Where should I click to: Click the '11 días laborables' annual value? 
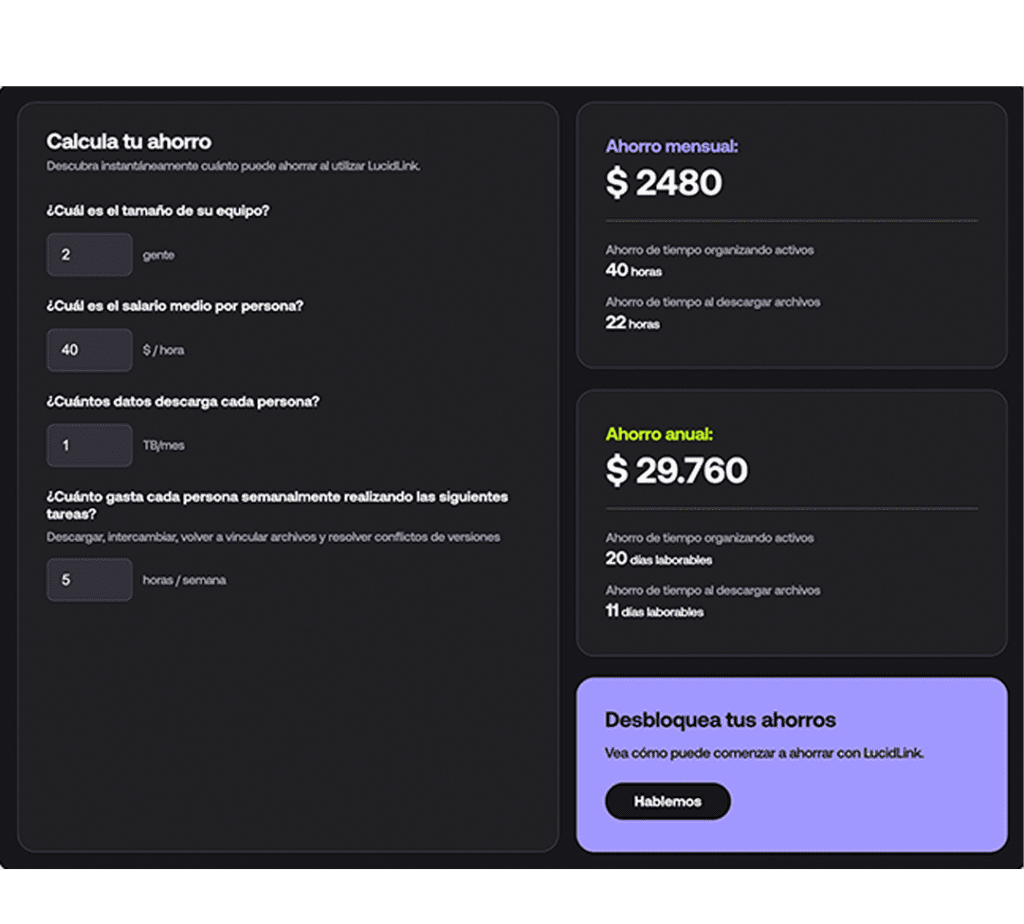pos(654,611)
